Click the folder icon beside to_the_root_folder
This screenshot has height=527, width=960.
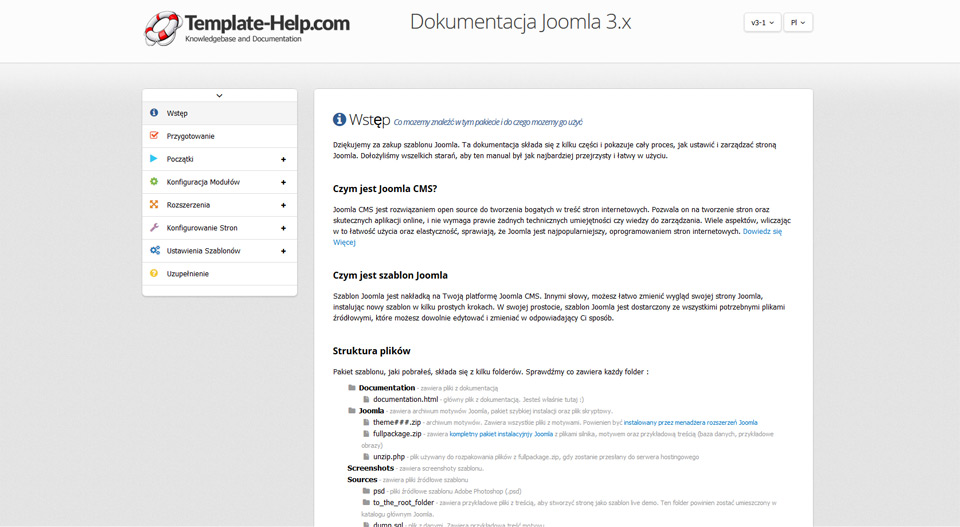coord(366,502)
